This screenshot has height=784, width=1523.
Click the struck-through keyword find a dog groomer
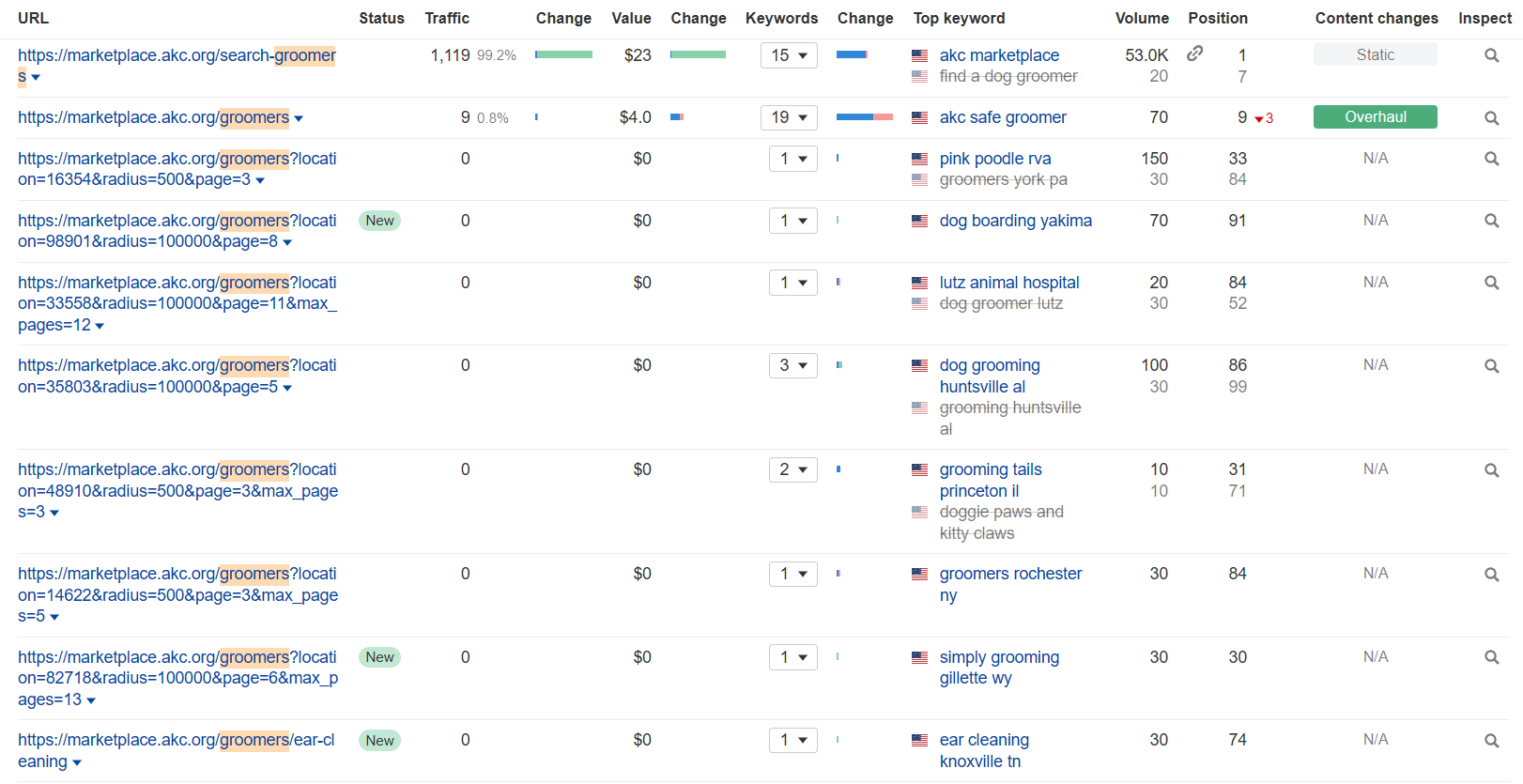[1008, 76]
